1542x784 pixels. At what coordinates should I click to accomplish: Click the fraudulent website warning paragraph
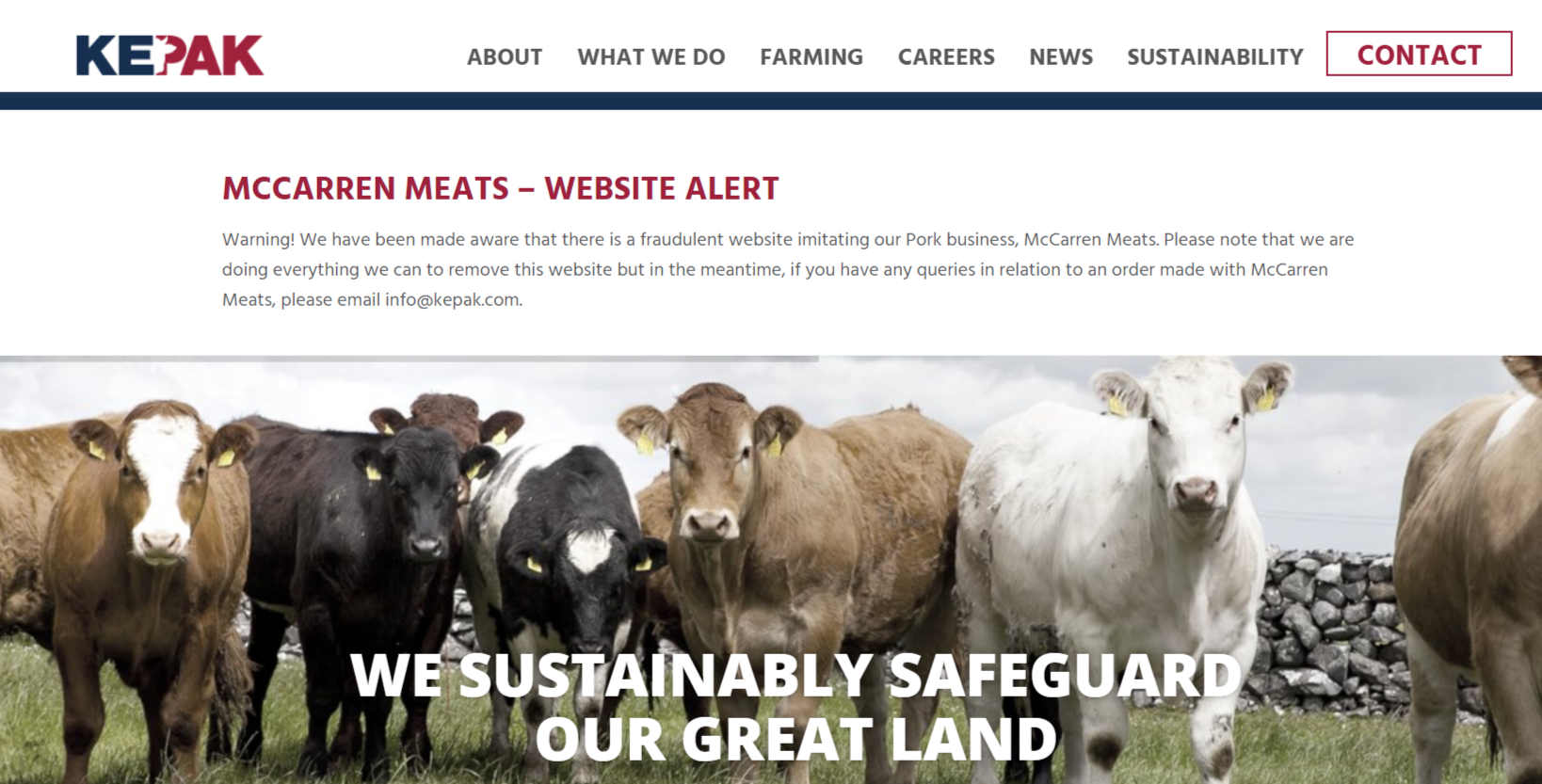coord(788,269)
